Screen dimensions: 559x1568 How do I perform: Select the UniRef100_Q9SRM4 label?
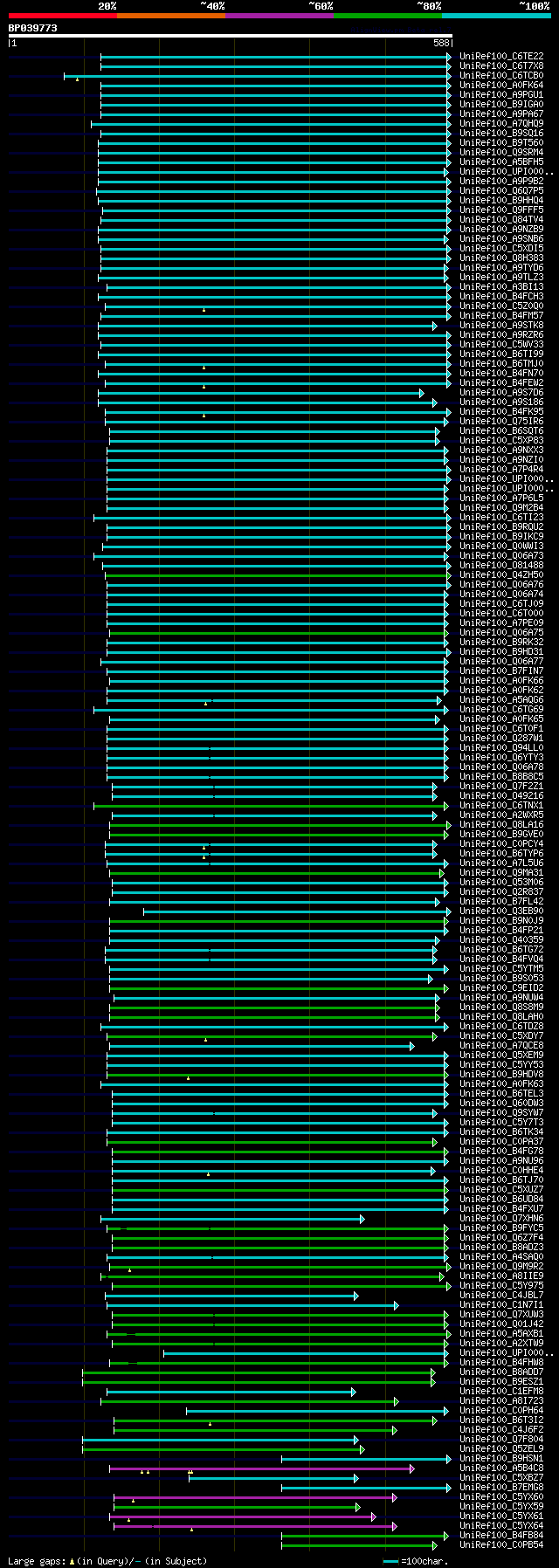tap(501, 152)
